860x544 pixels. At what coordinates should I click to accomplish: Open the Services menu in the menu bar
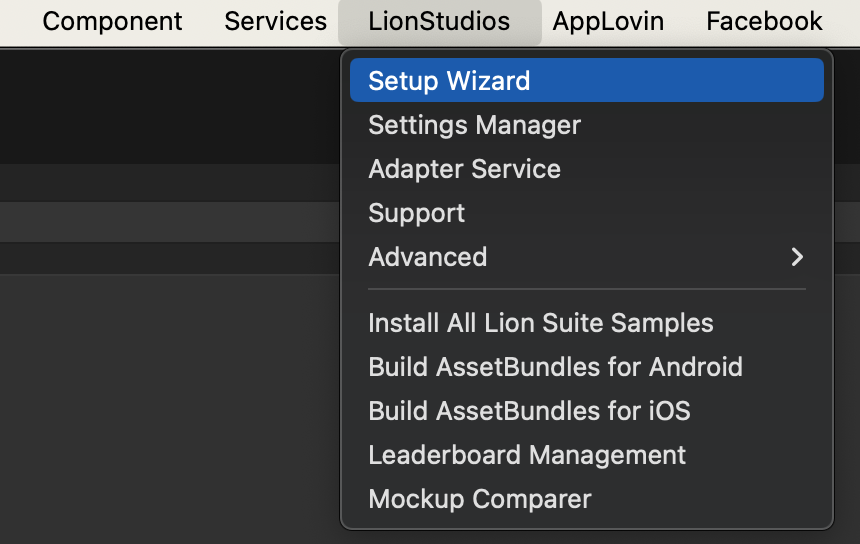pos(275,21)
